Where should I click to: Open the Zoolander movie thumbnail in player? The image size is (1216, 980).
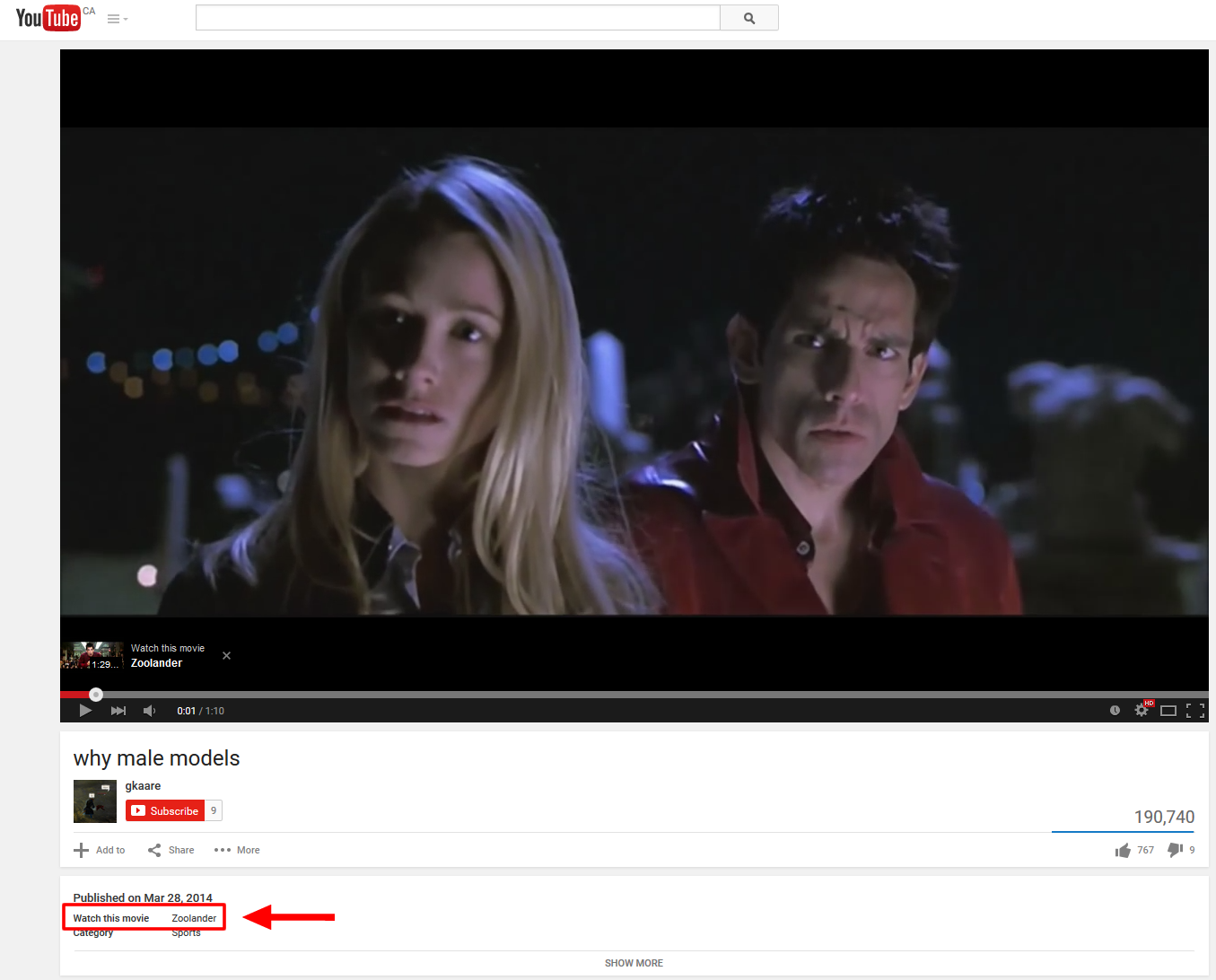tap(92, 656)
